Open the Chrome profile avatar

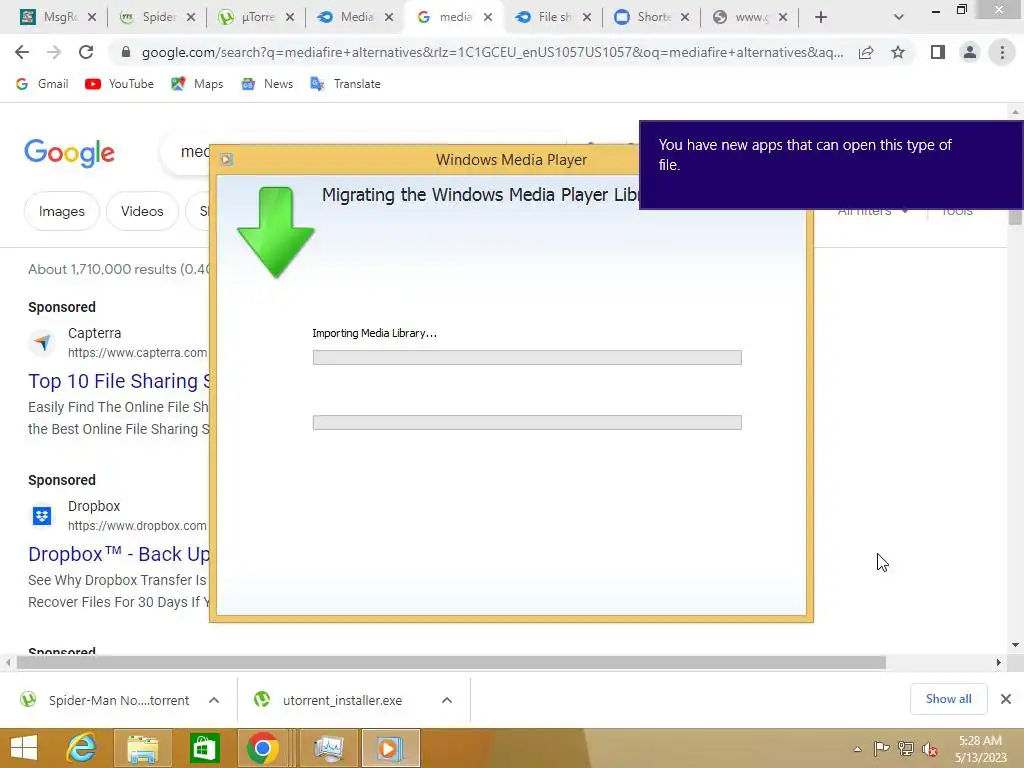pyautogui.click(x=970, y=52)
